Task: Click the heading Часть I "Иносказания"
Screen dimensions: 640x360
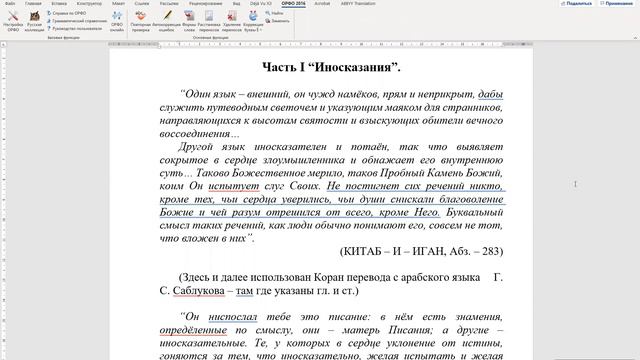Action: tap(331, 67)
